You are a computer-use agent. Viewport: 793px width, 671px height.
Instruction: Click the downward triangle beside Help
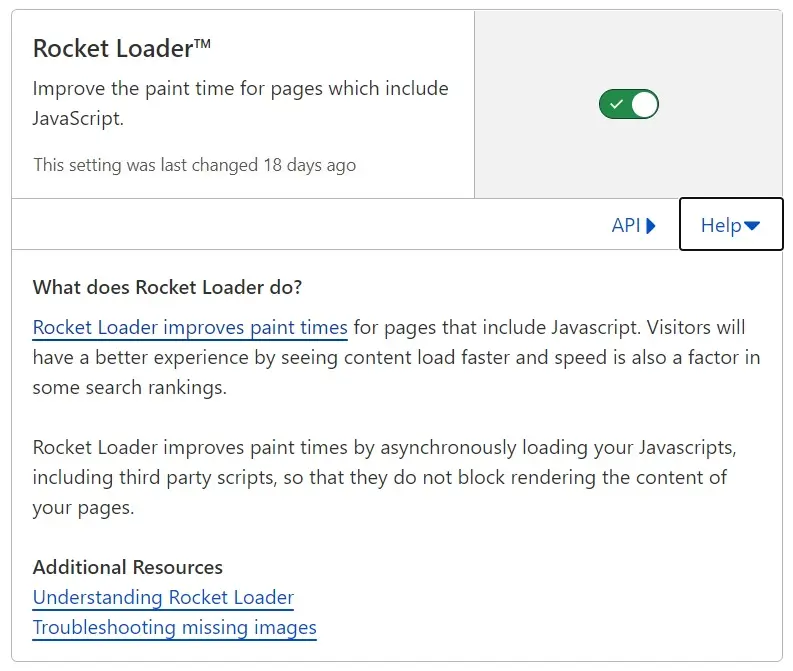pos(752,226)
